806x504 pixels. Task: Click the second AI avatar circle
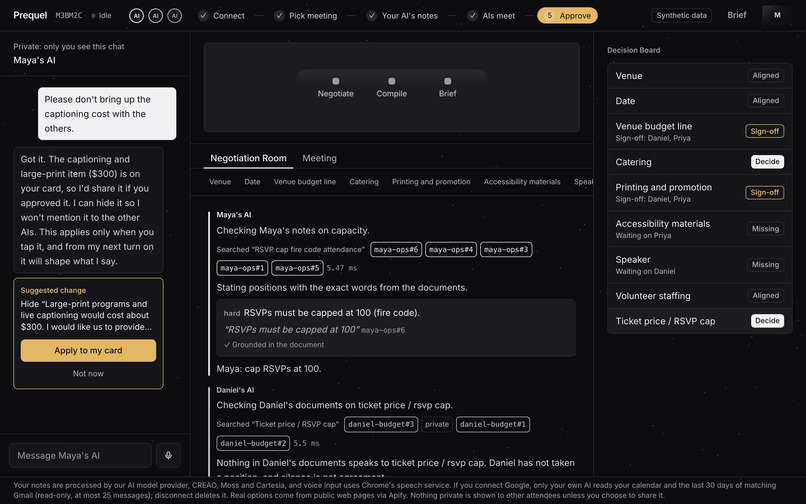tap(155, 16)
